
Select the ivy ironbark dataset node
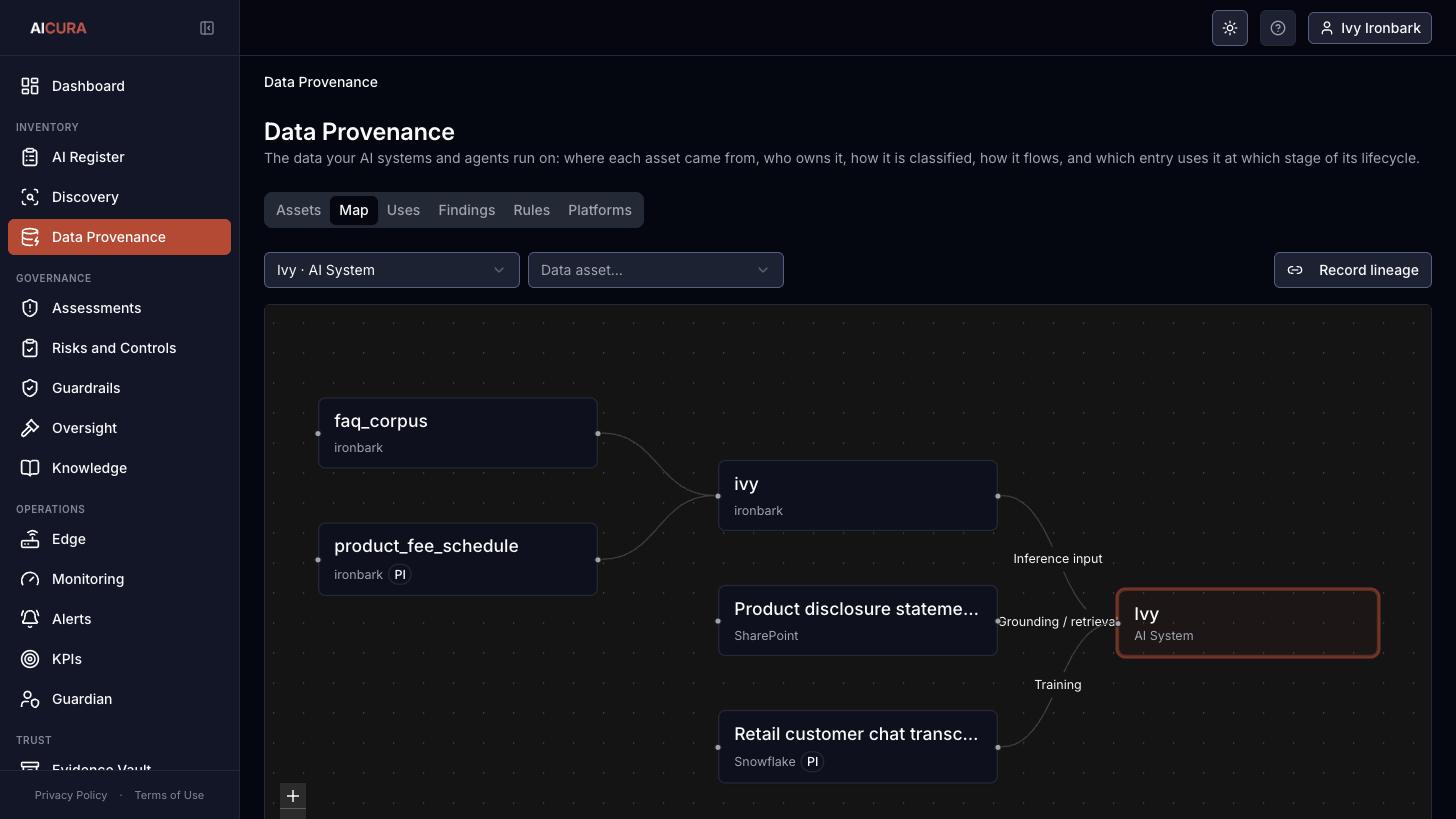tap(858, 496)
